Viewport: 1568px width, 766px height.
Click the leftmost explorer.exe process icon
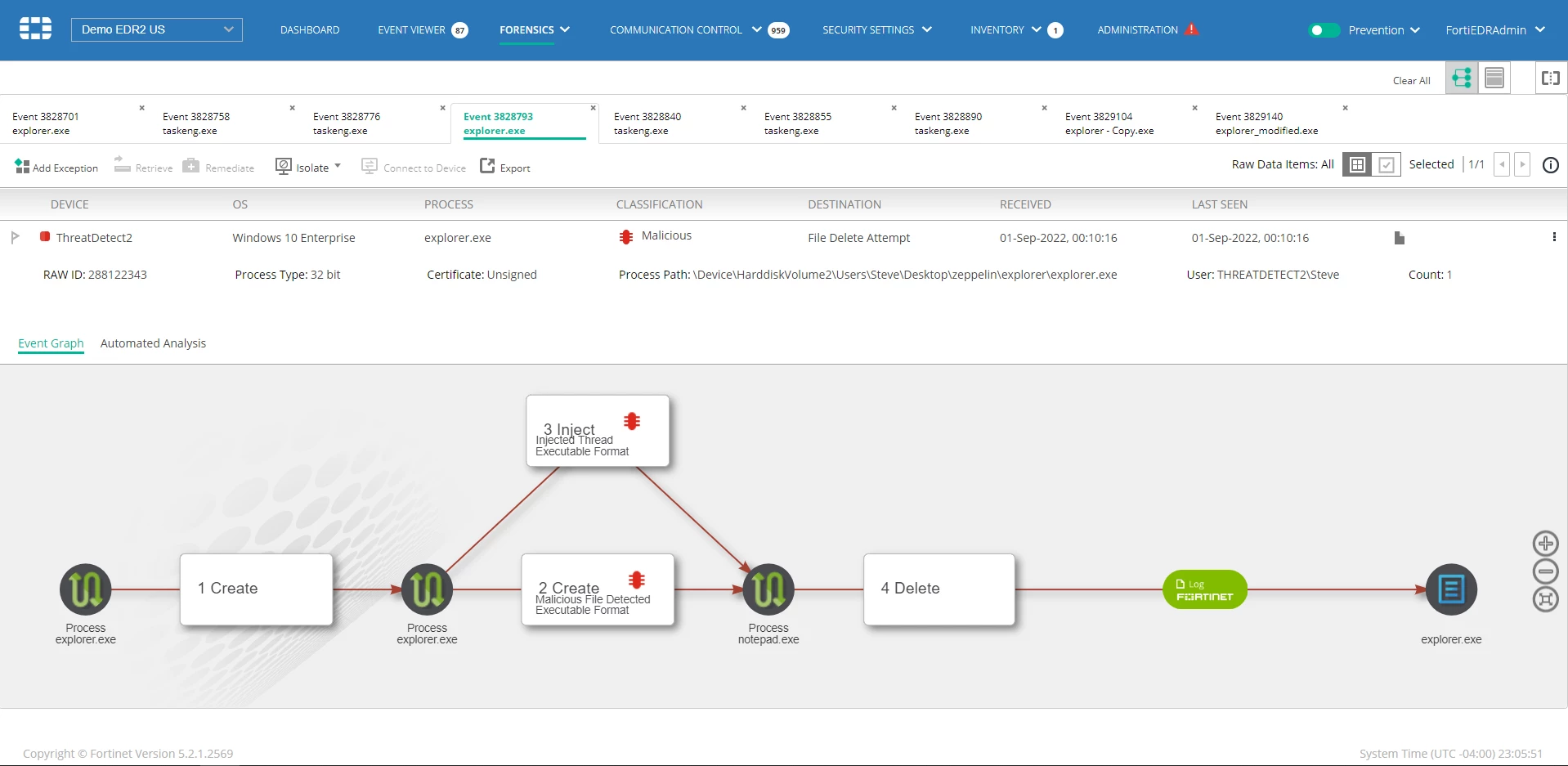[86, 589]
